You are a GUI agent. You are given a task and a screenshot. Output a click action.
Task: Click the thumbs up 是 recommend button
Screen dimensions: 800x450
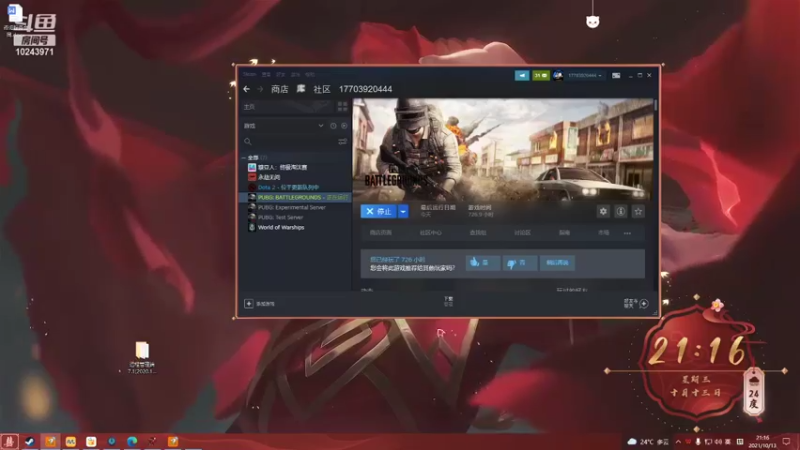(483, 263)
